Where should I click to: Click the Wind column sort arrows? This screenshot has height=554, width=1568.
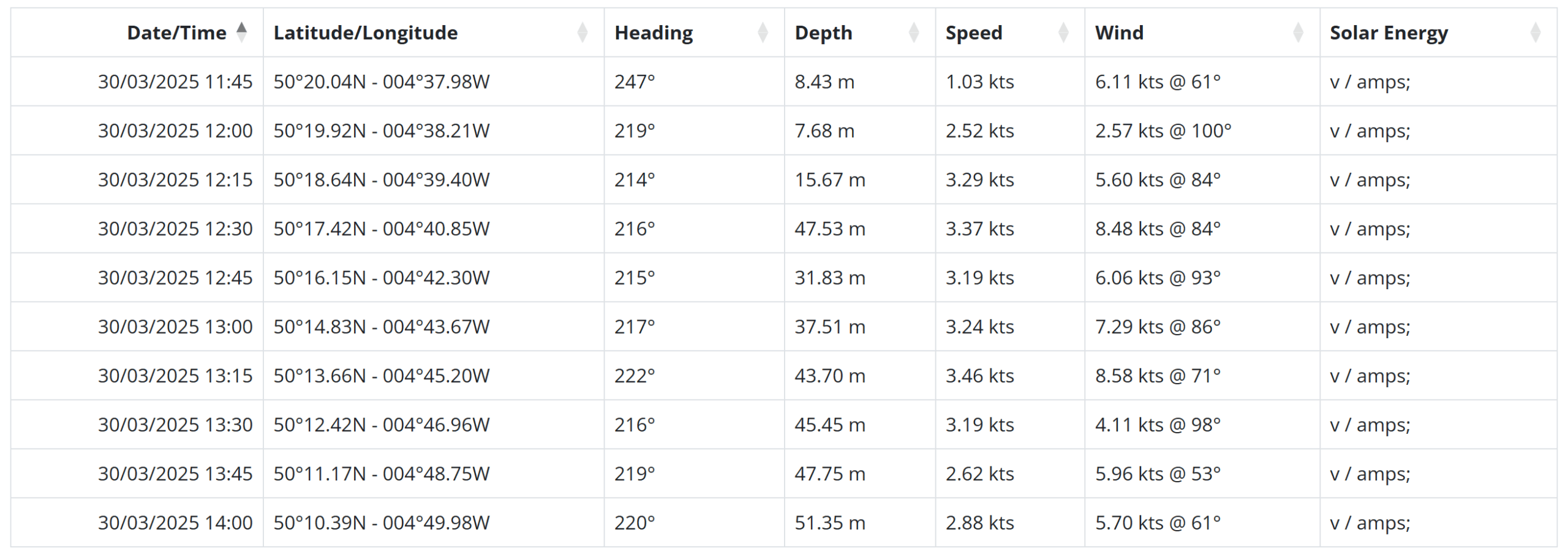[1298, 32]
